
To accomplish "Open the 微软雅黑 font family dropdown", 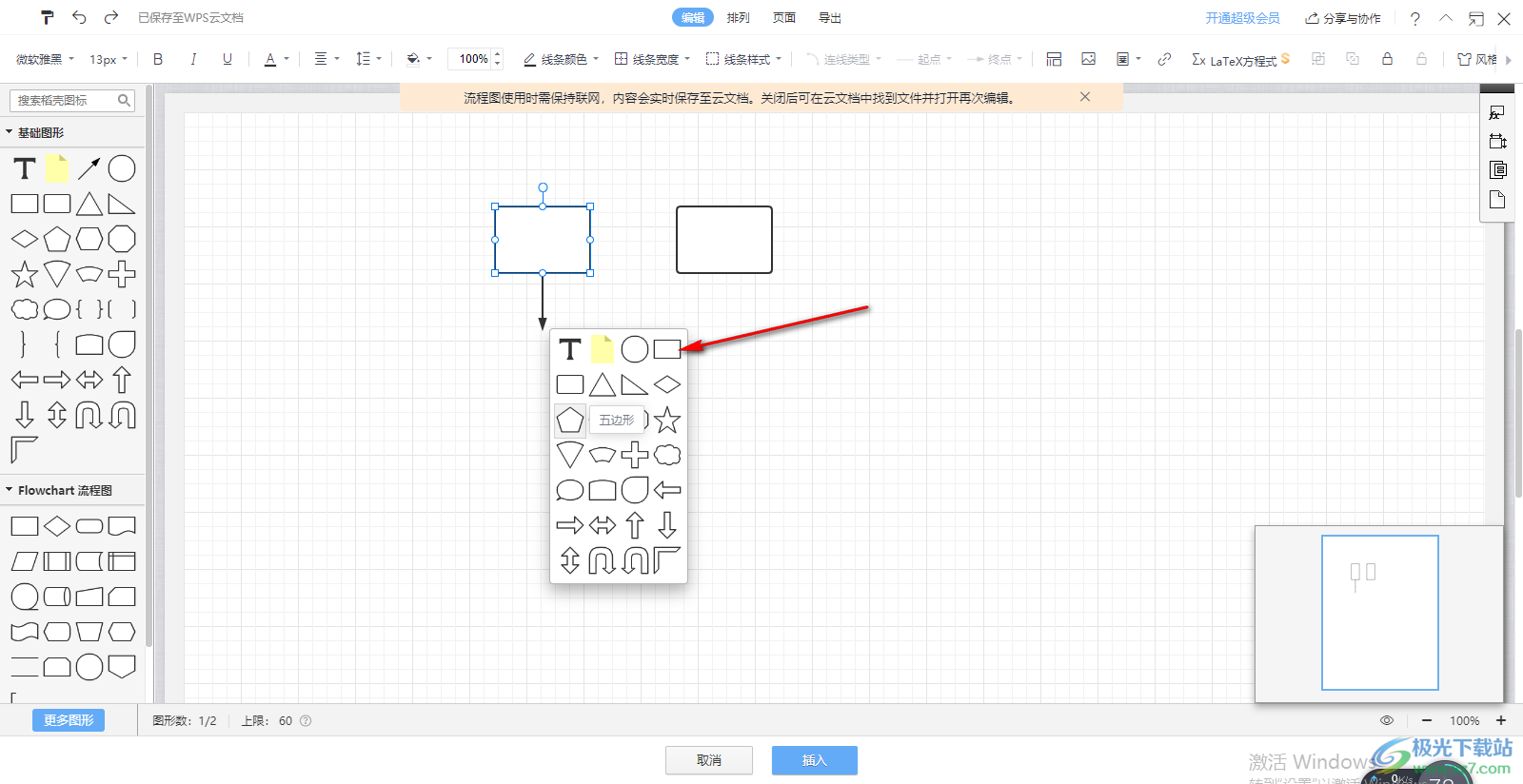I will pos(45,59).
